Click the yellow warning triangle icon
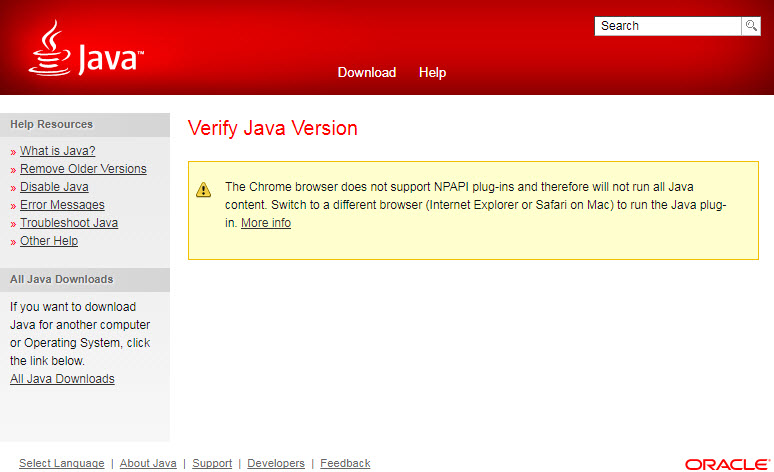This screenshot has height=472, width=774. point(204,189)
